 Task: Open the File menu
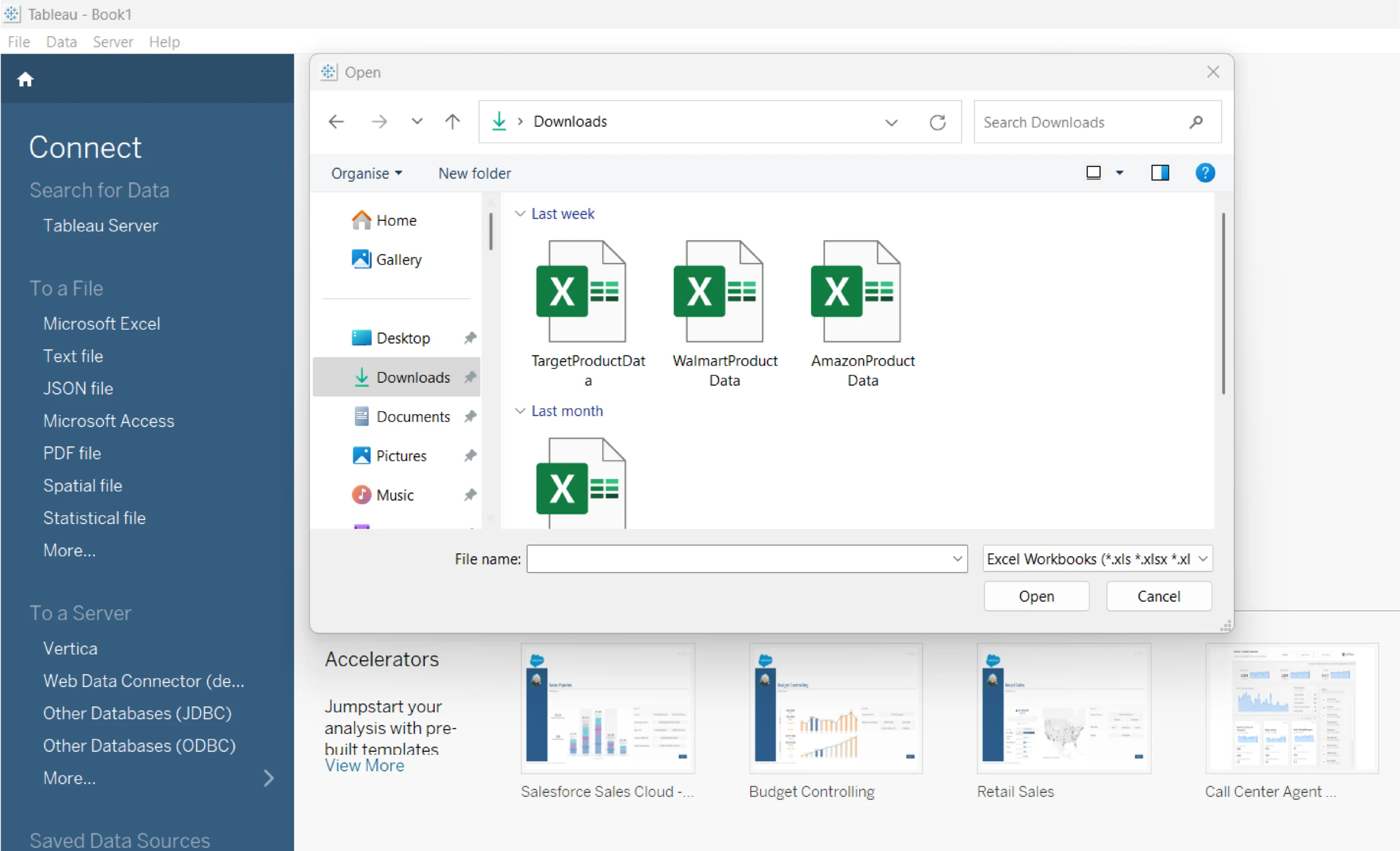19,42
